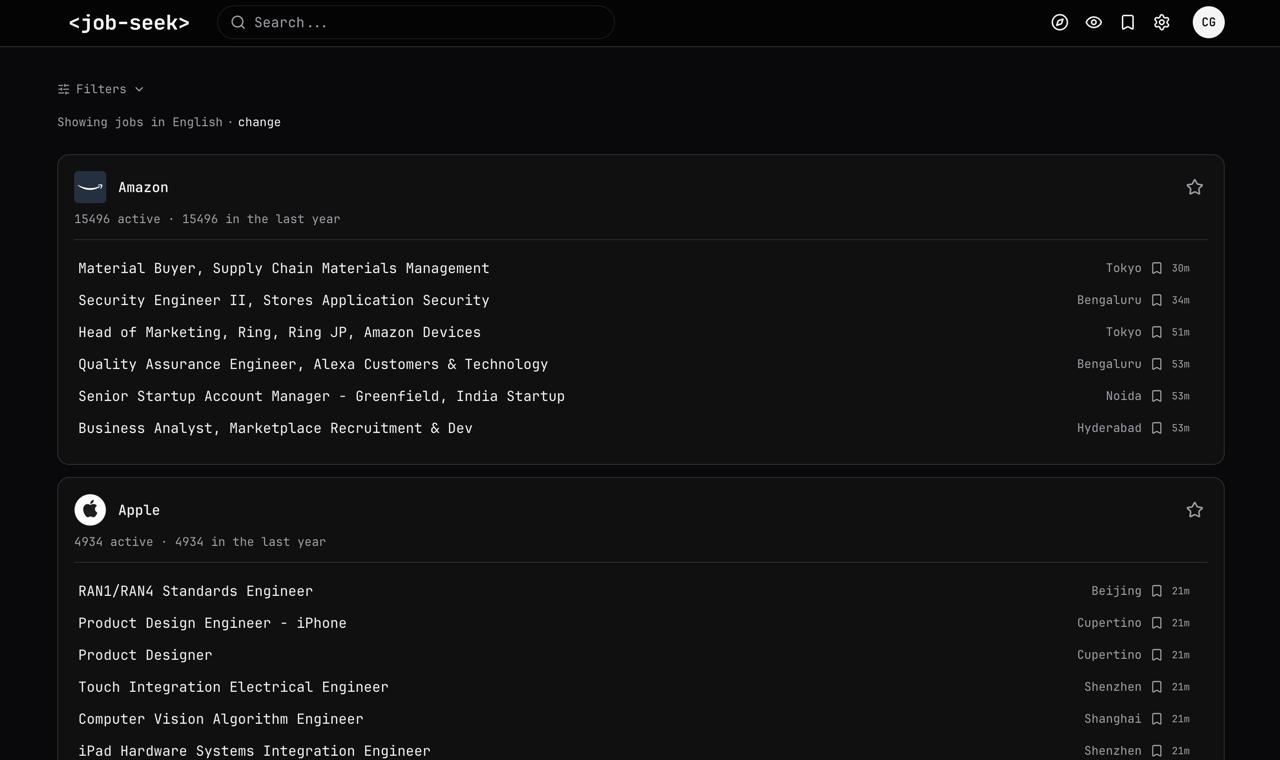Viewport: 1280px width, 760px height.
Task: Open Computer Vision Algorithm Engineer listing
Action: [x=221, y=719]
